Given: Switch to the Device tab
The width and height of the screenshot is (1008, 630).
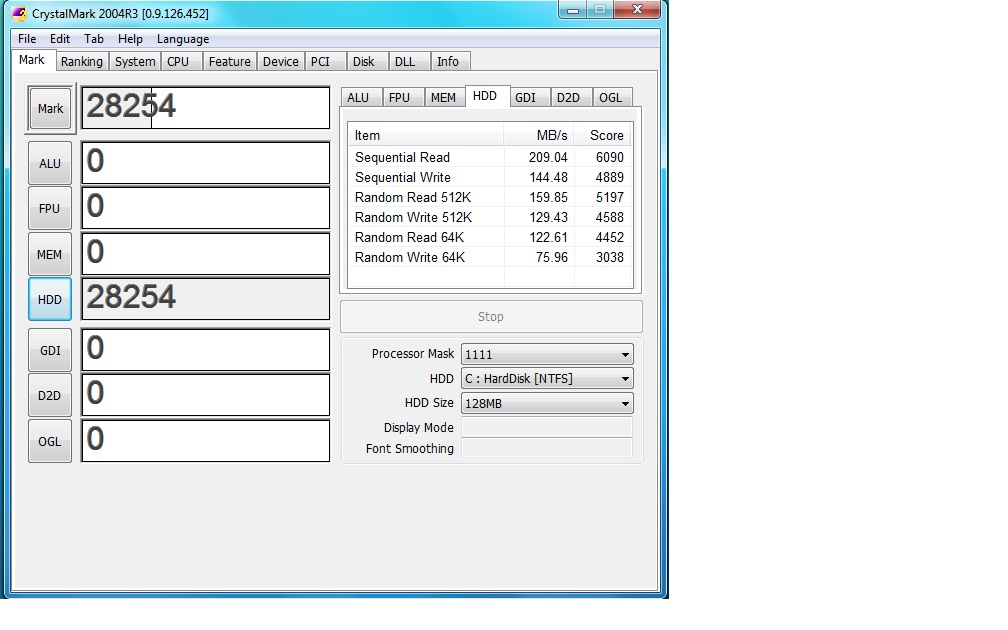Looking at the screenshot, I should (281, 62).
